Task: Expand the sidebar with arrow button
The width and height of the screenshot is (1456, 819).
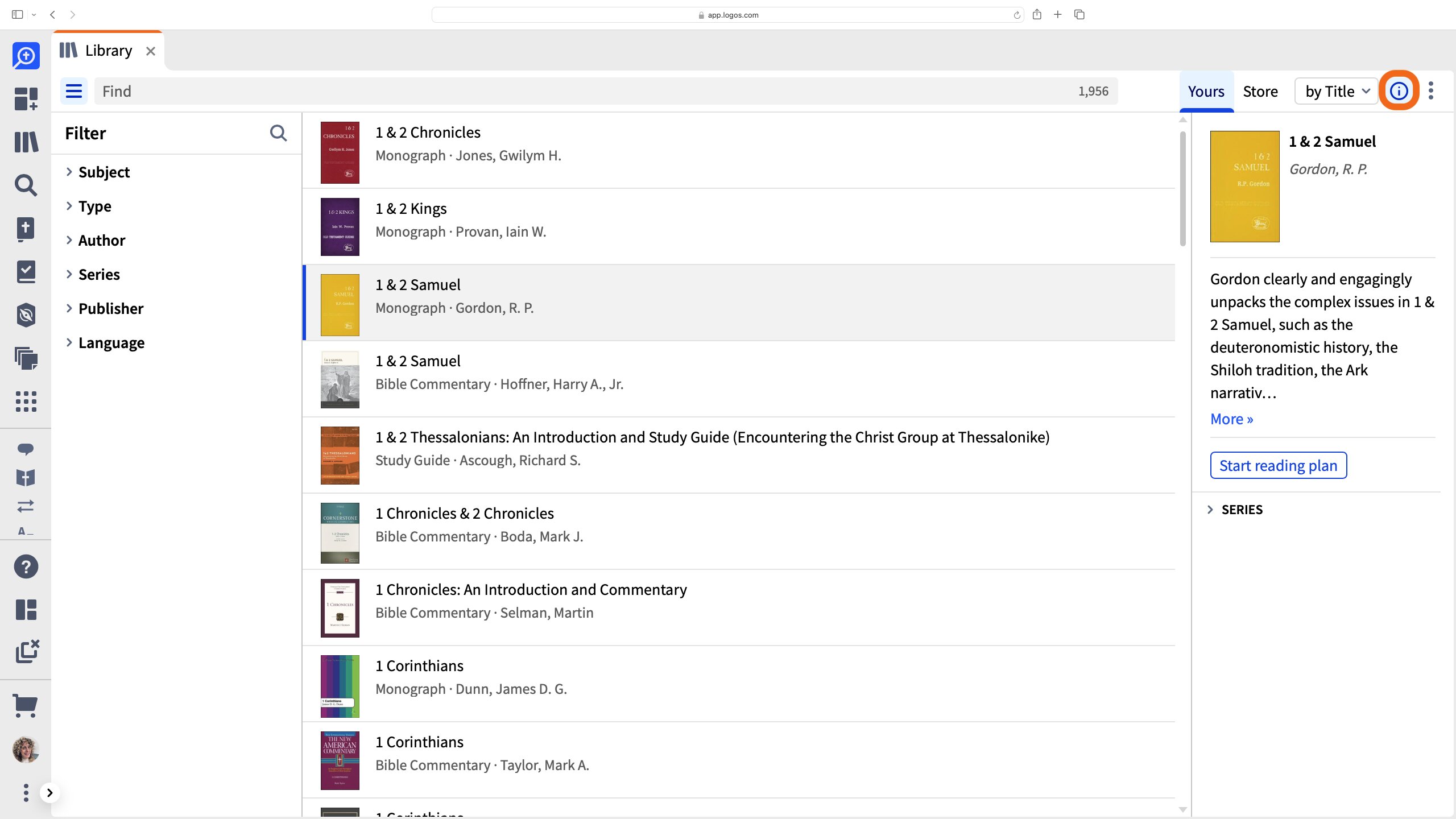Action: coord(50,793)
